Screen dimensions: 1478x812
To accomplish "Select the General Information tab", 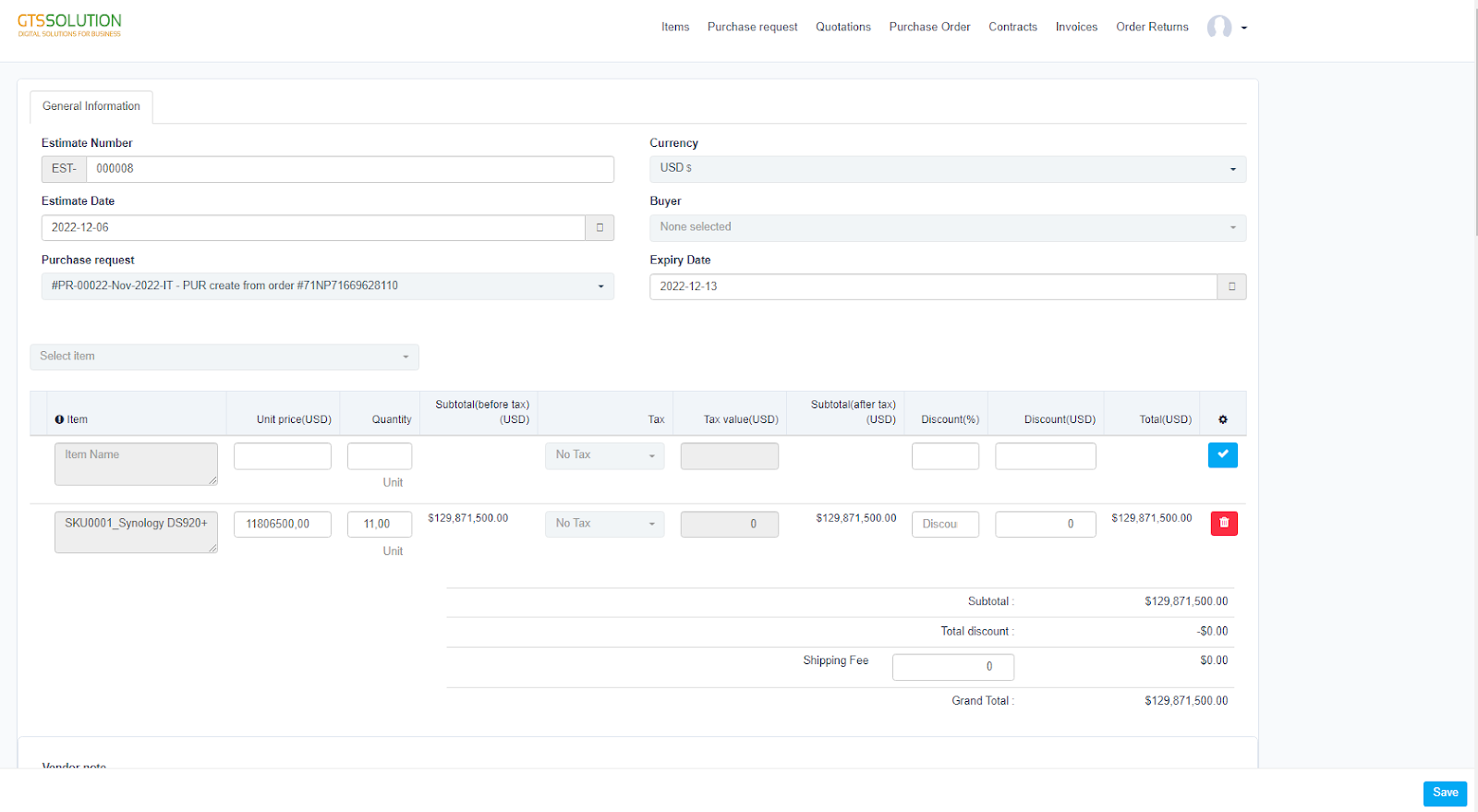I will [91, 106].
